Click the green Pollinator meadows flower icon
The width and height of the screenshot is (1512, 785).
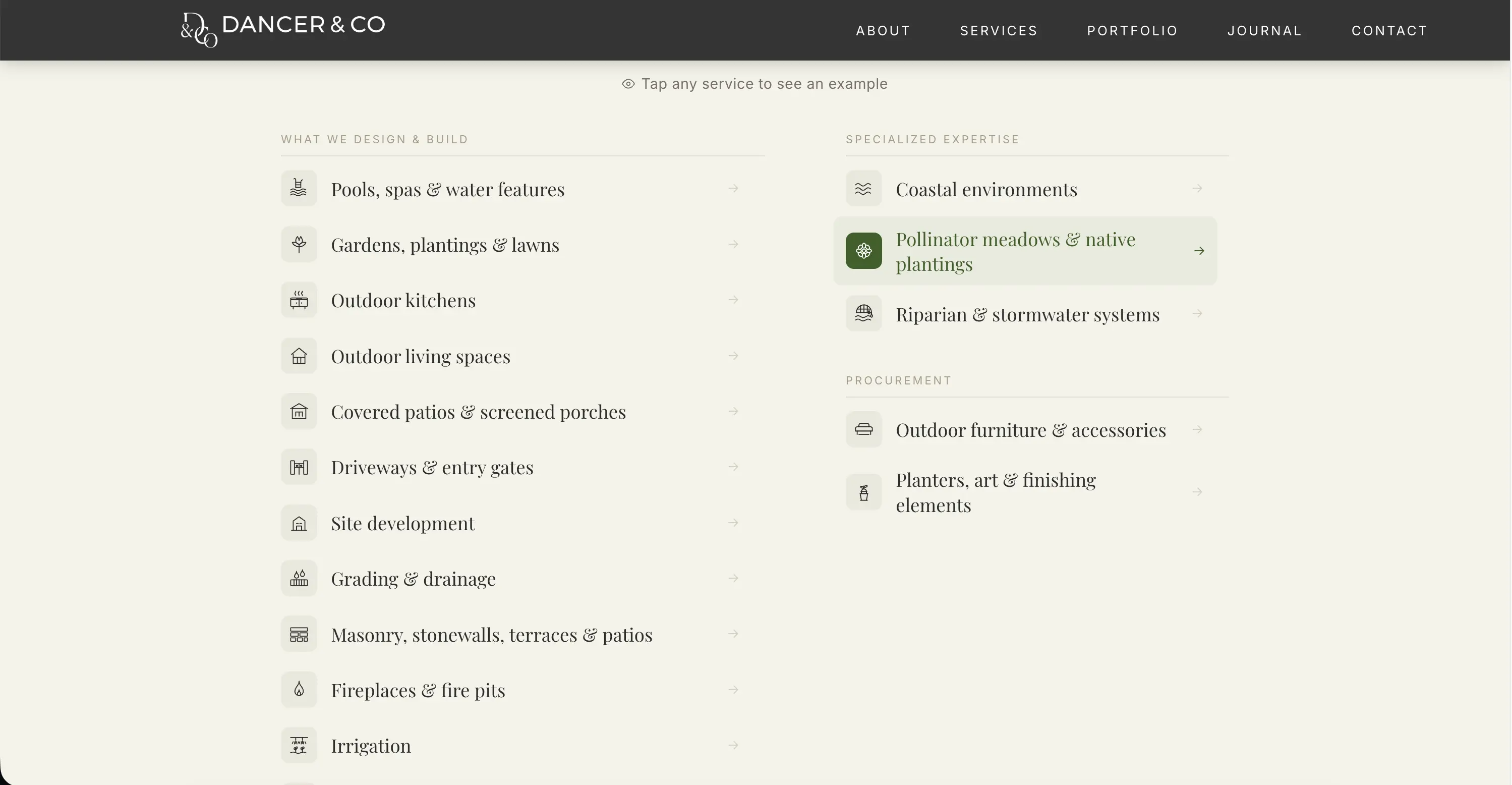[x=863, y=251]
